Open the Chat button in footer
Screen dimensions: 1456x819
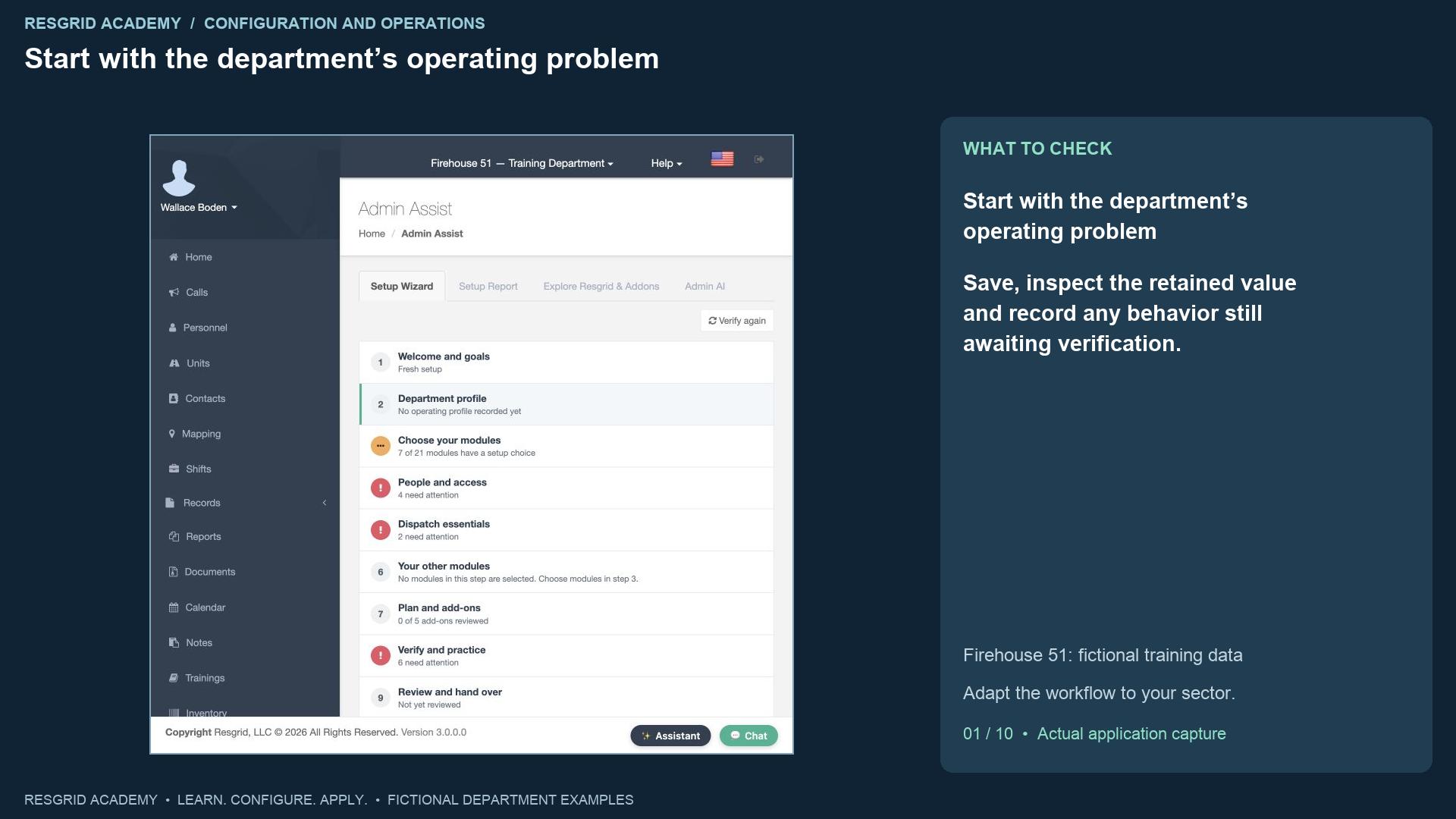click(748, 736)
